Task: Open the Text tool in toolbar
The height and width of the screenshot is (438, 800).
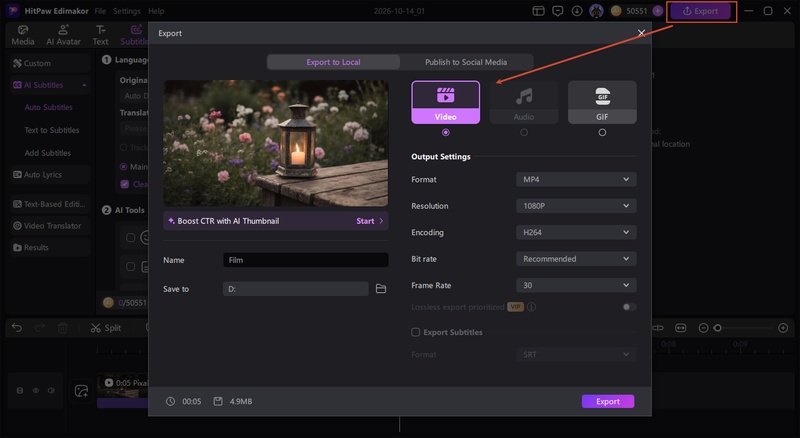Action: (101, 35)
